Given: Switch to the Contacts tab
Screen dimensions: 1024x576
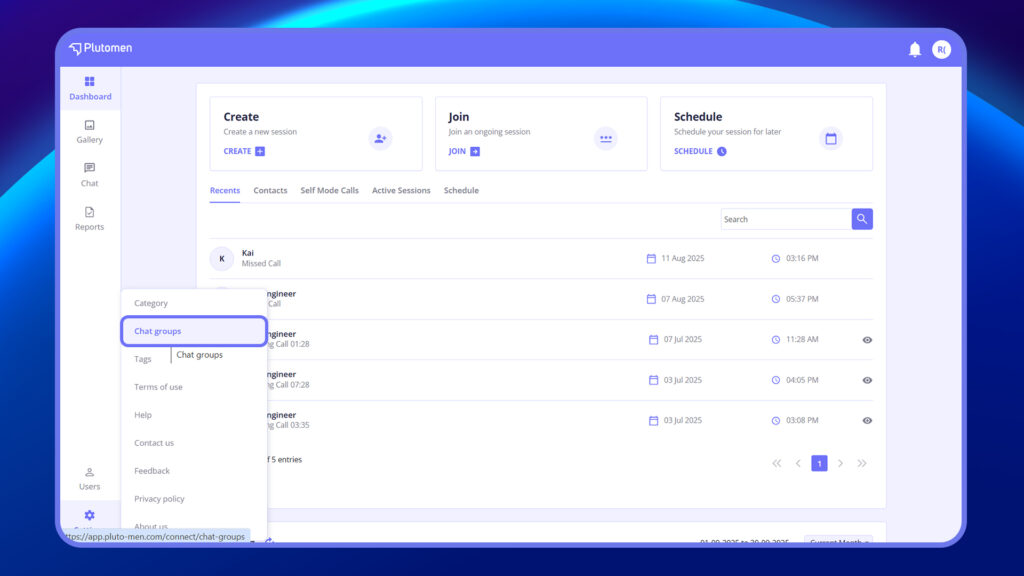Looking at the screenshot, I should click(x=270, y=191).
